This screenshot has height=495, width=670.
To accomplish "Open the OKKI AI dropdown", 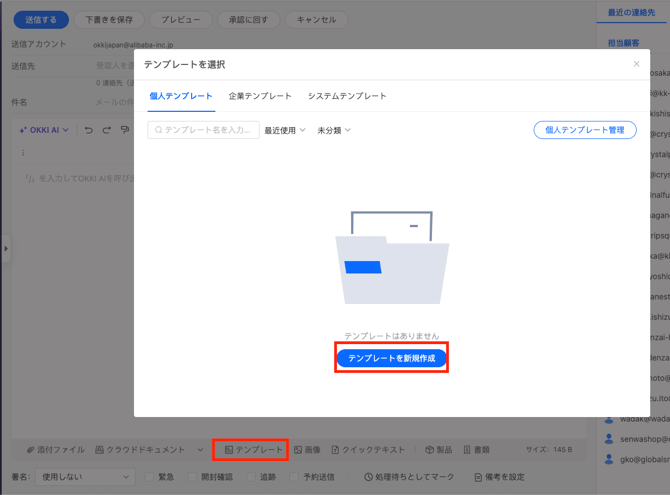I will click(44, 130).
